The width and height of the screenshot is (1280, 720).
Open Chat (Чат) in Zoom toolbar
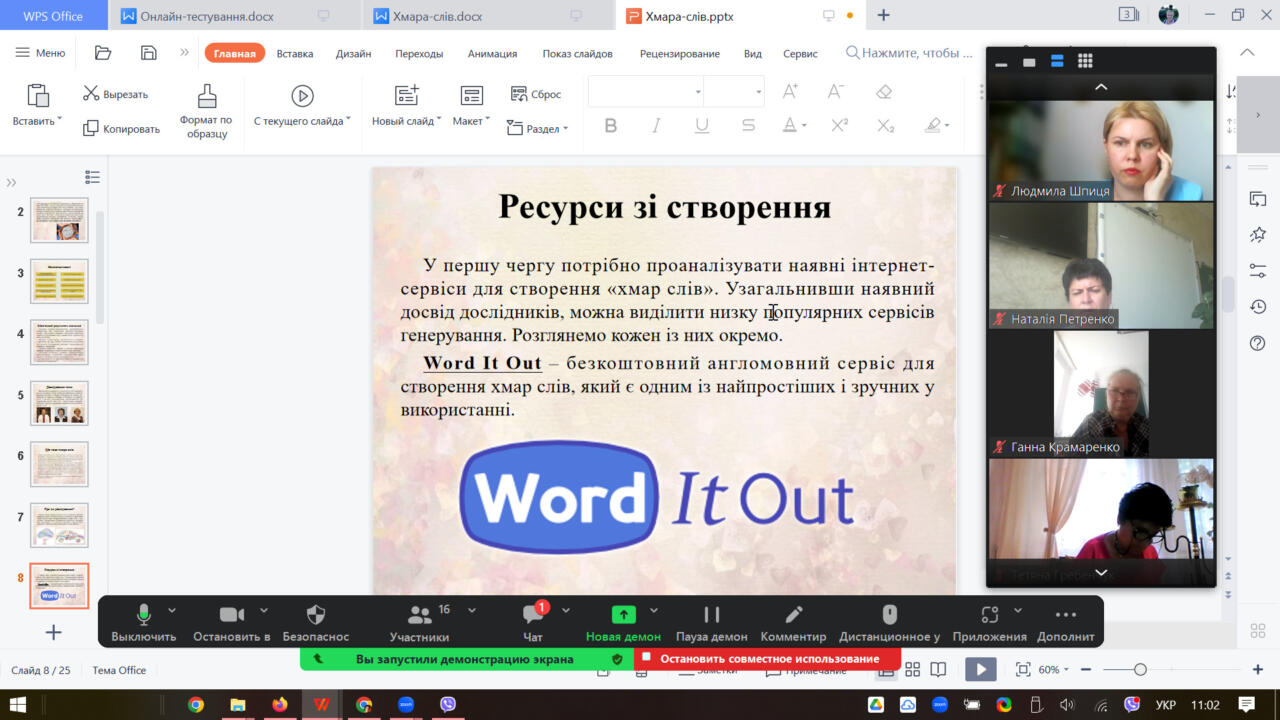coord(533,621)
